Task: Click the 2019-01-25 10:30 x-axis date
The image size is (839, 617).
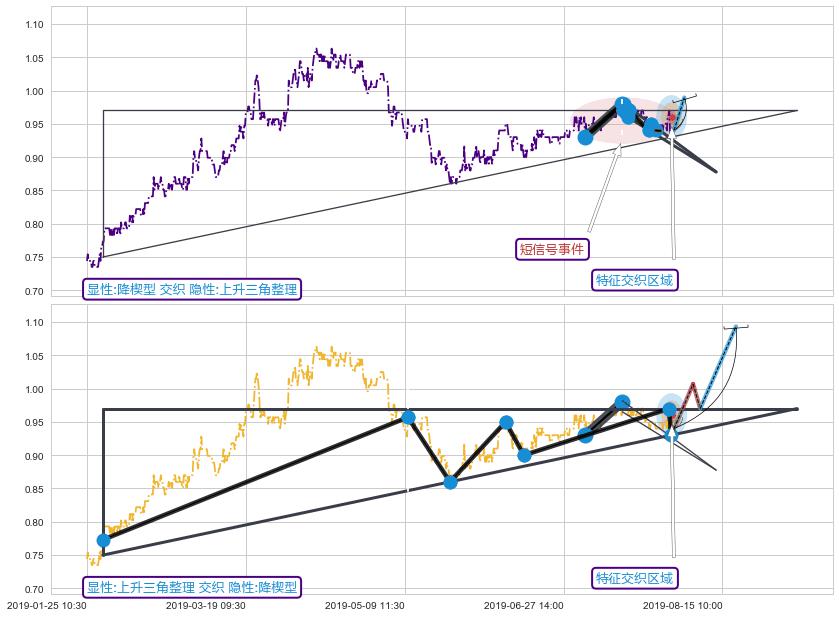Action: [x=46, y=605]
